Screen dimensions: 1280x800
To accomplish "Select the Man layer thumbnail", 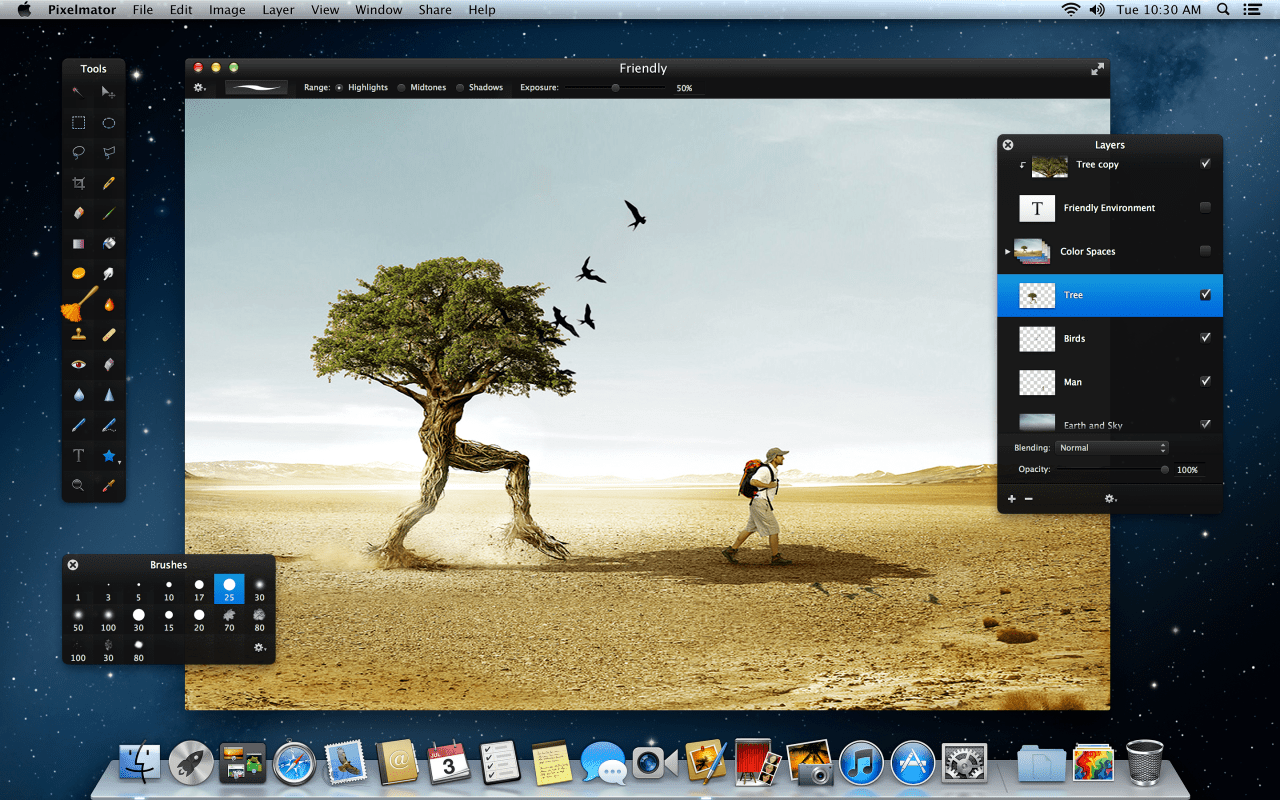I will 1037,382.
